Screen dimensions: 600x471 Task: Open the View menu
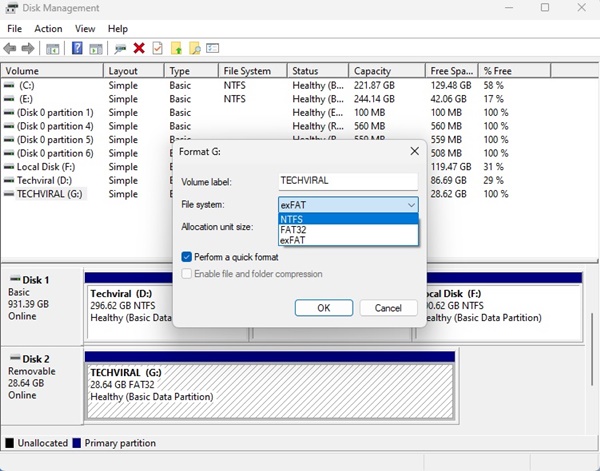tap(85, 29)
